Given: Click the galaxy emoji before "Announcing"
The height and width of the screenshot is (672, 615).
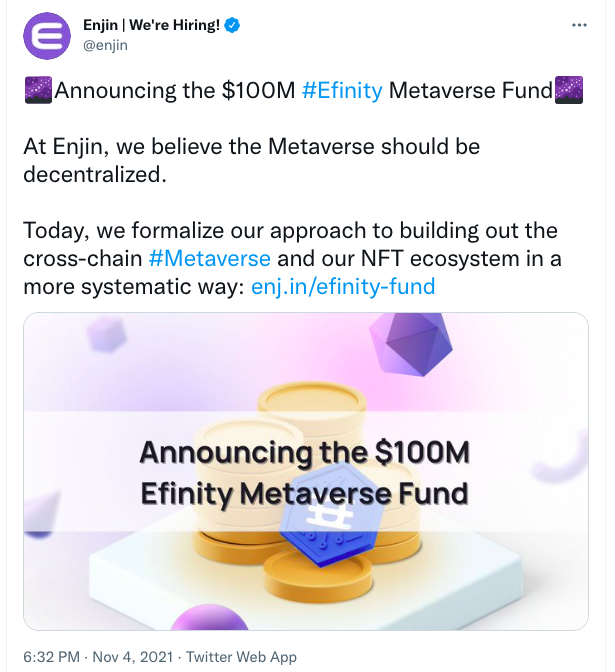Looking at the screenshot, I should click(37, 91).
